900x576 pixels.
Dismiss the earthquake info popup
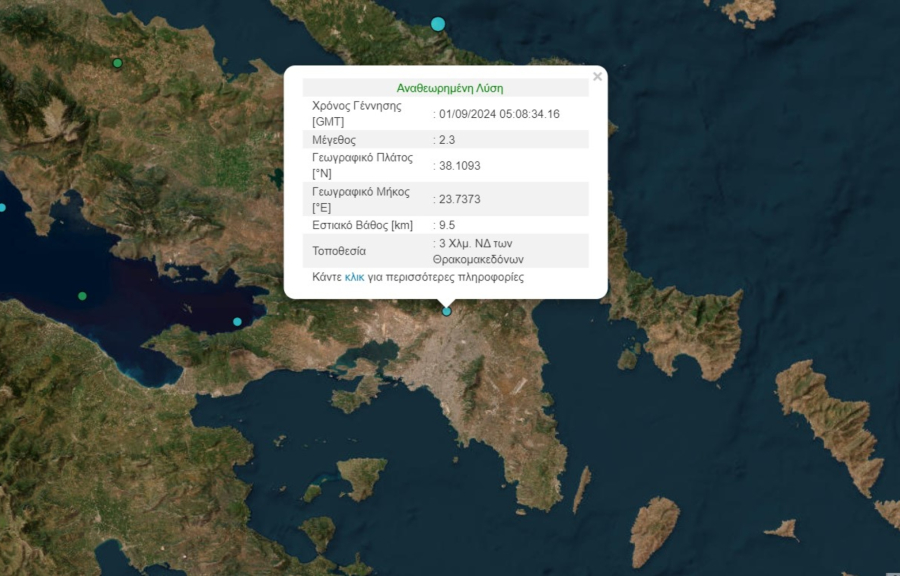click(597, 75)
